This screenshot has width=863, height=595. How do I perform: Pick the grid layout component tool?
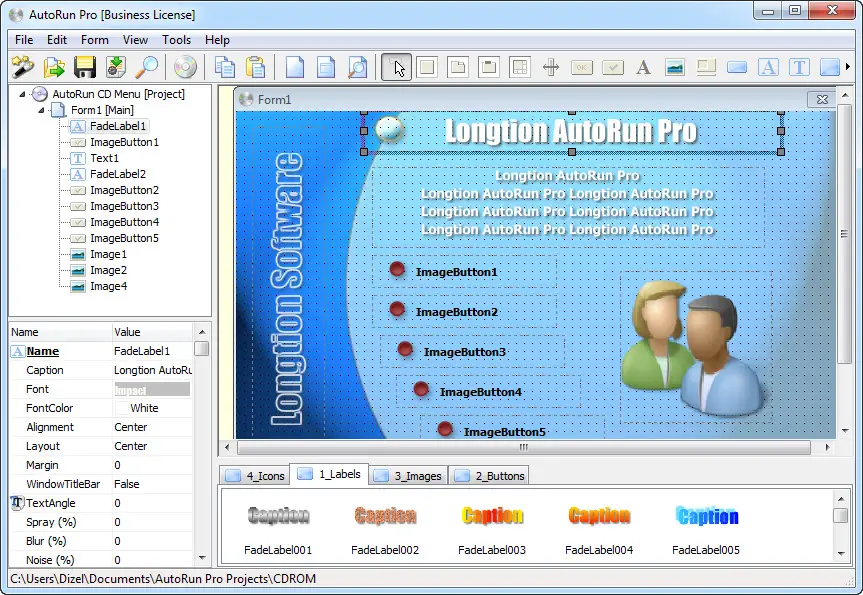click(x=520, y=67)
